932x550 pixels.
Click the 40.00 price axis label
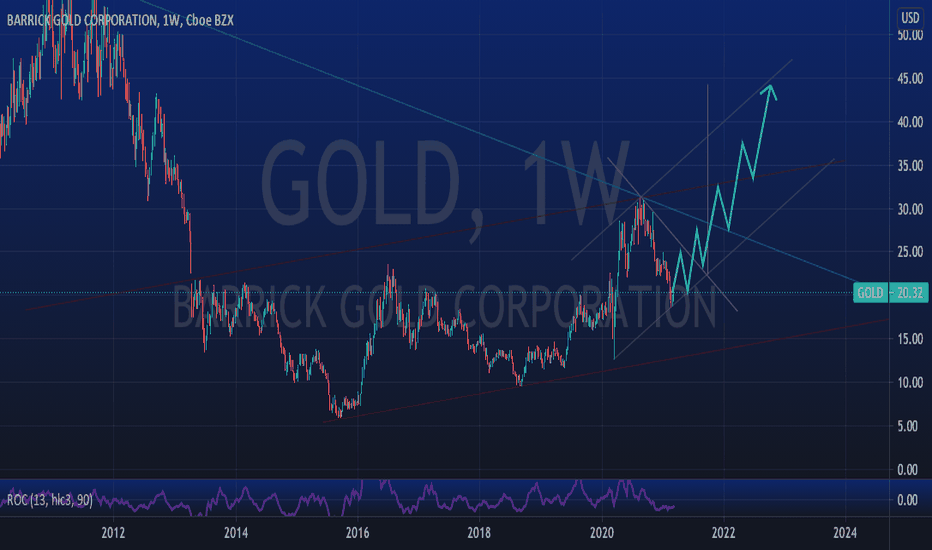click(x=910, y=122)
